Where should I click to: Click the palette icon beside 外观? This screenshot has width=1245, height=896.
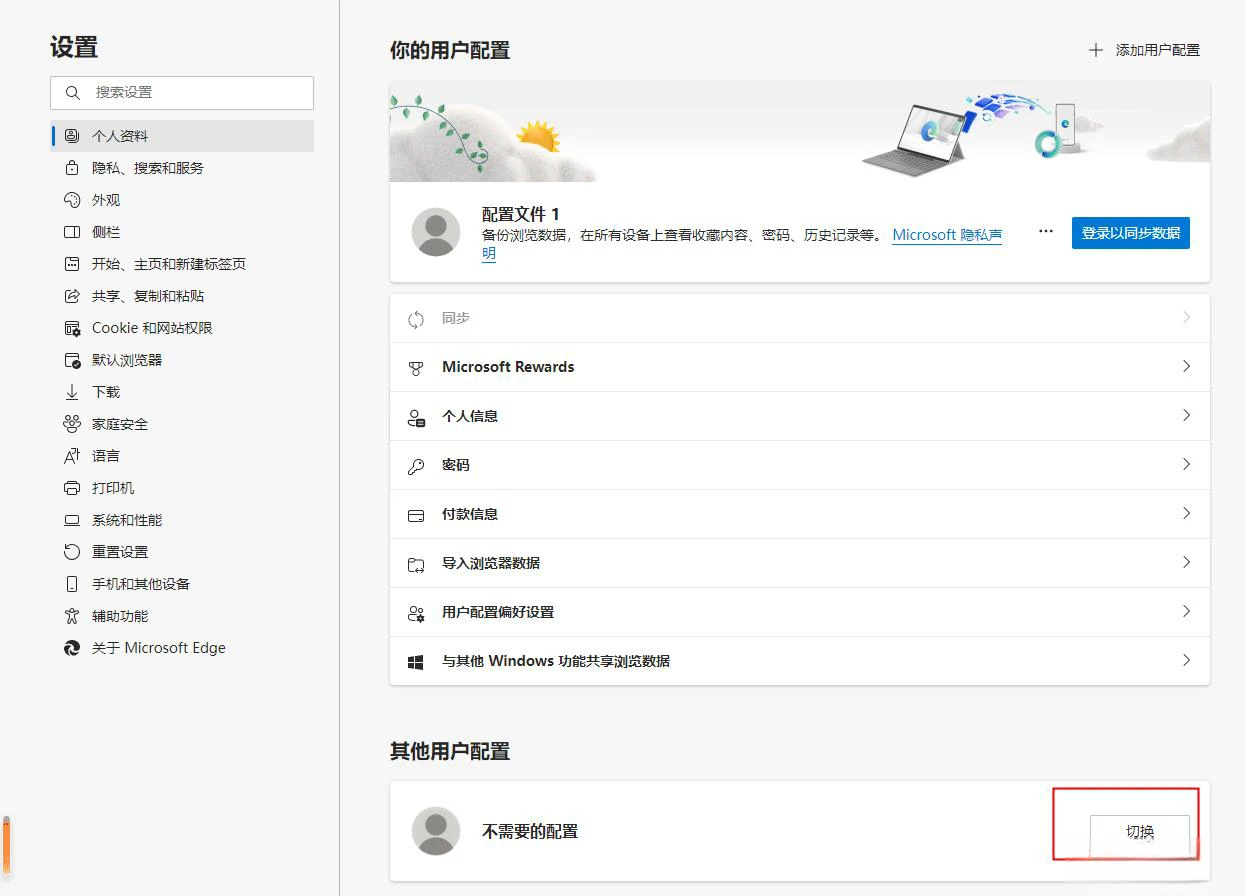pos(71,200)
